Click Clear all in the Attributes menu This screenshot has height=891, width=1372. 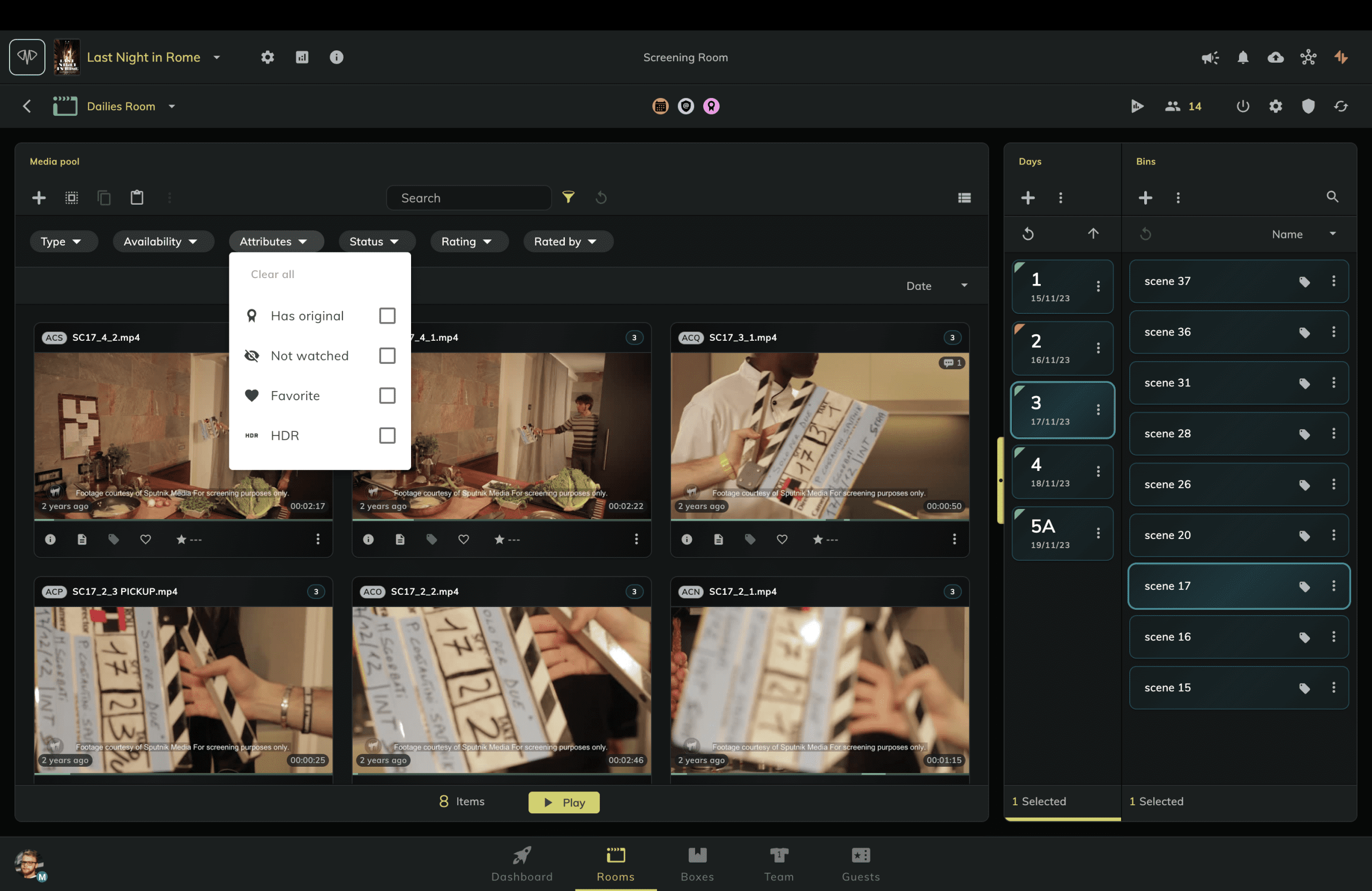tap(272, 274)
